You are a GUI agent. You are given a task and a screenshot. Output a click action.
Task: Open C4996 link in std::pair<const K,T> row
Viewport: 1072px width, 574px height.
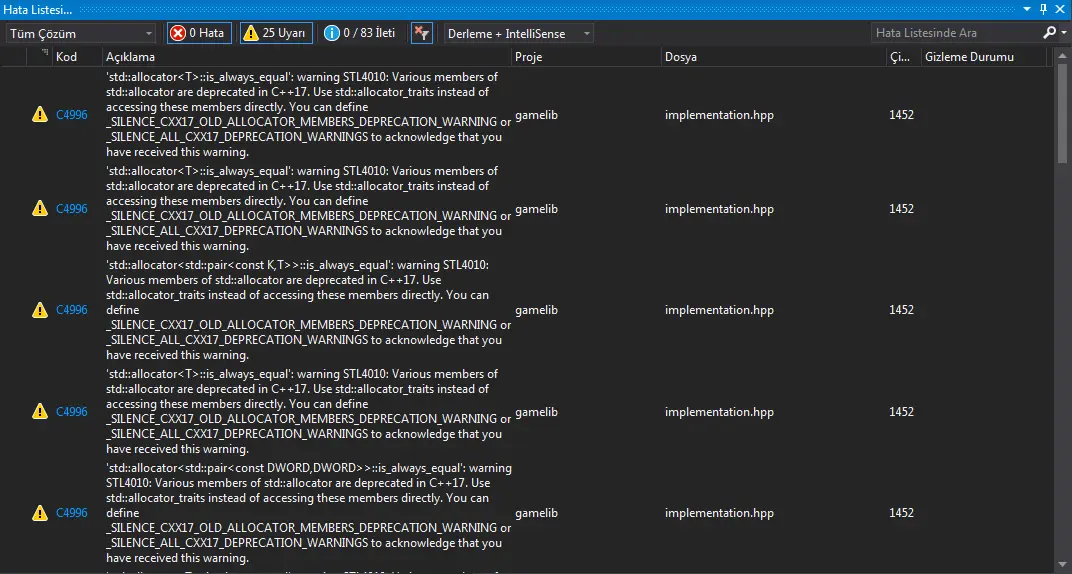tap(72, 310)
